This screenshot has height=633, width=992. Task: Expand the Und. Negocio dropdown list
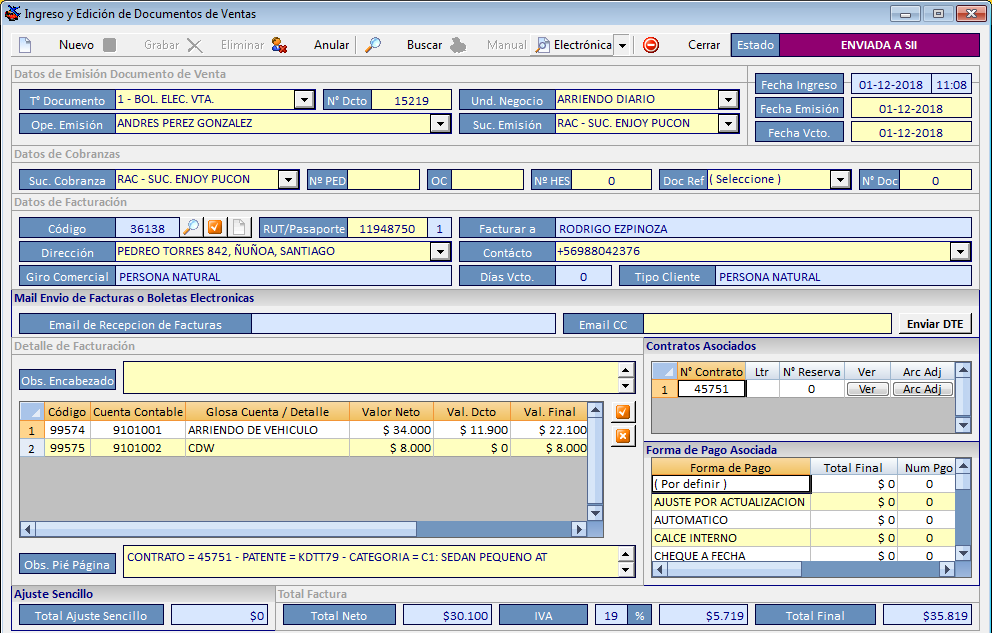point(727,100)
